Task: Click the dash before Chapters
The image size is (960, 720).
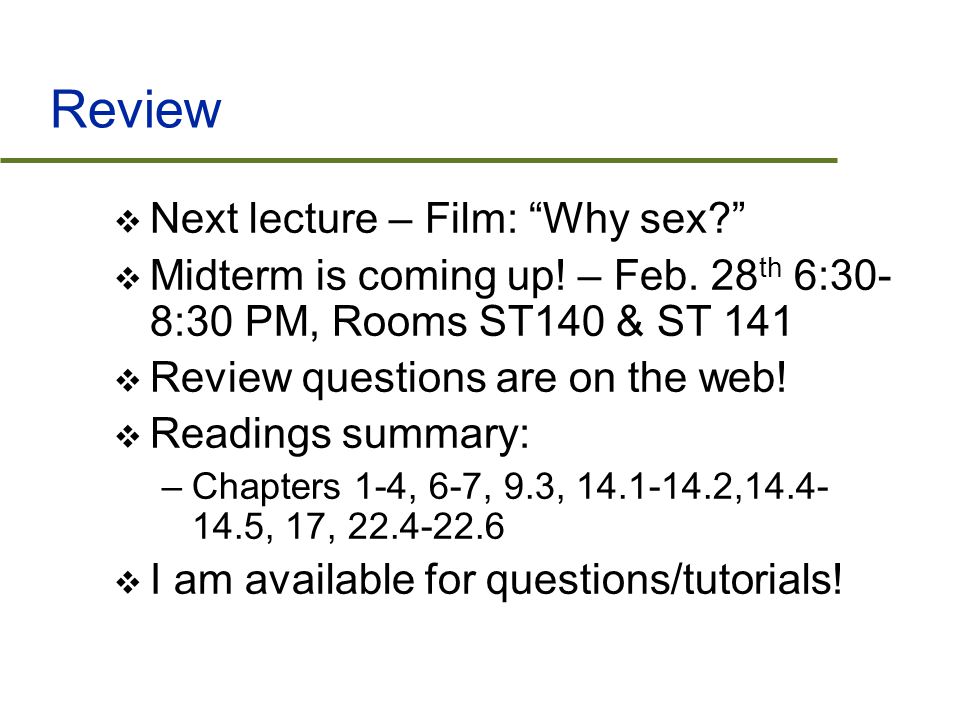Action: (171, 489)
